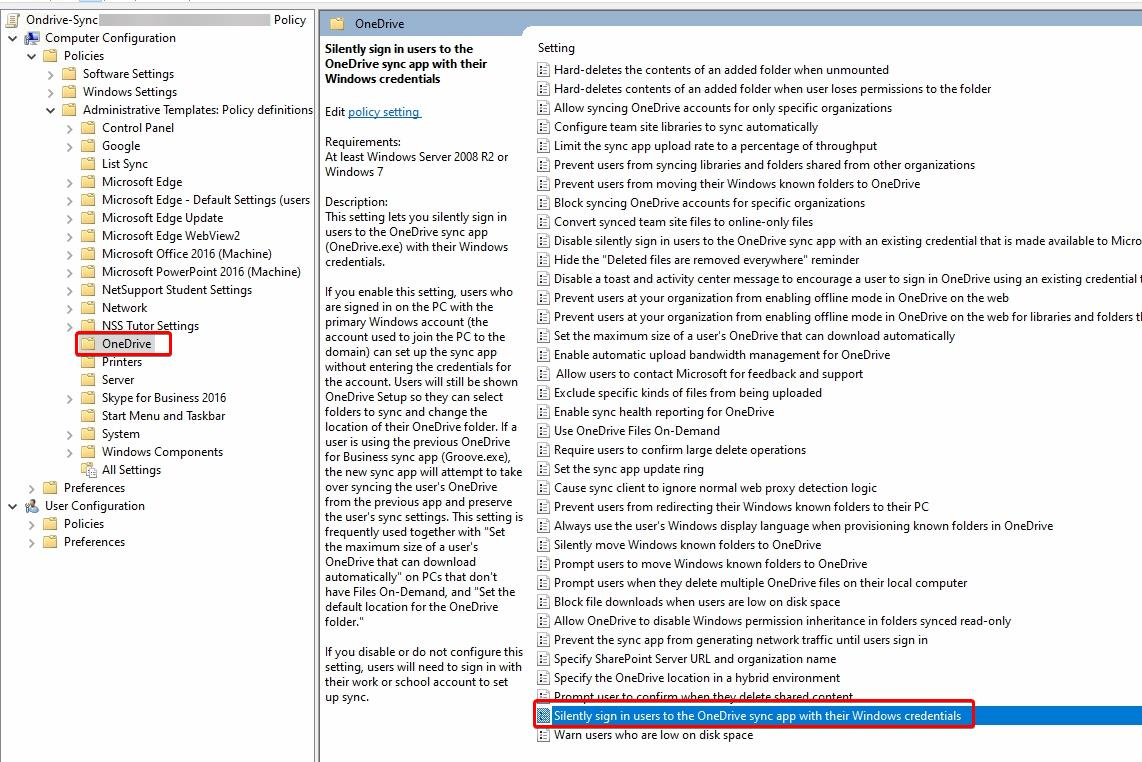The width and height of the screenshot is (1142, 762).
Task: Click the icon of the Block file downloads when low on disk space setting
Action: point(543,602)
